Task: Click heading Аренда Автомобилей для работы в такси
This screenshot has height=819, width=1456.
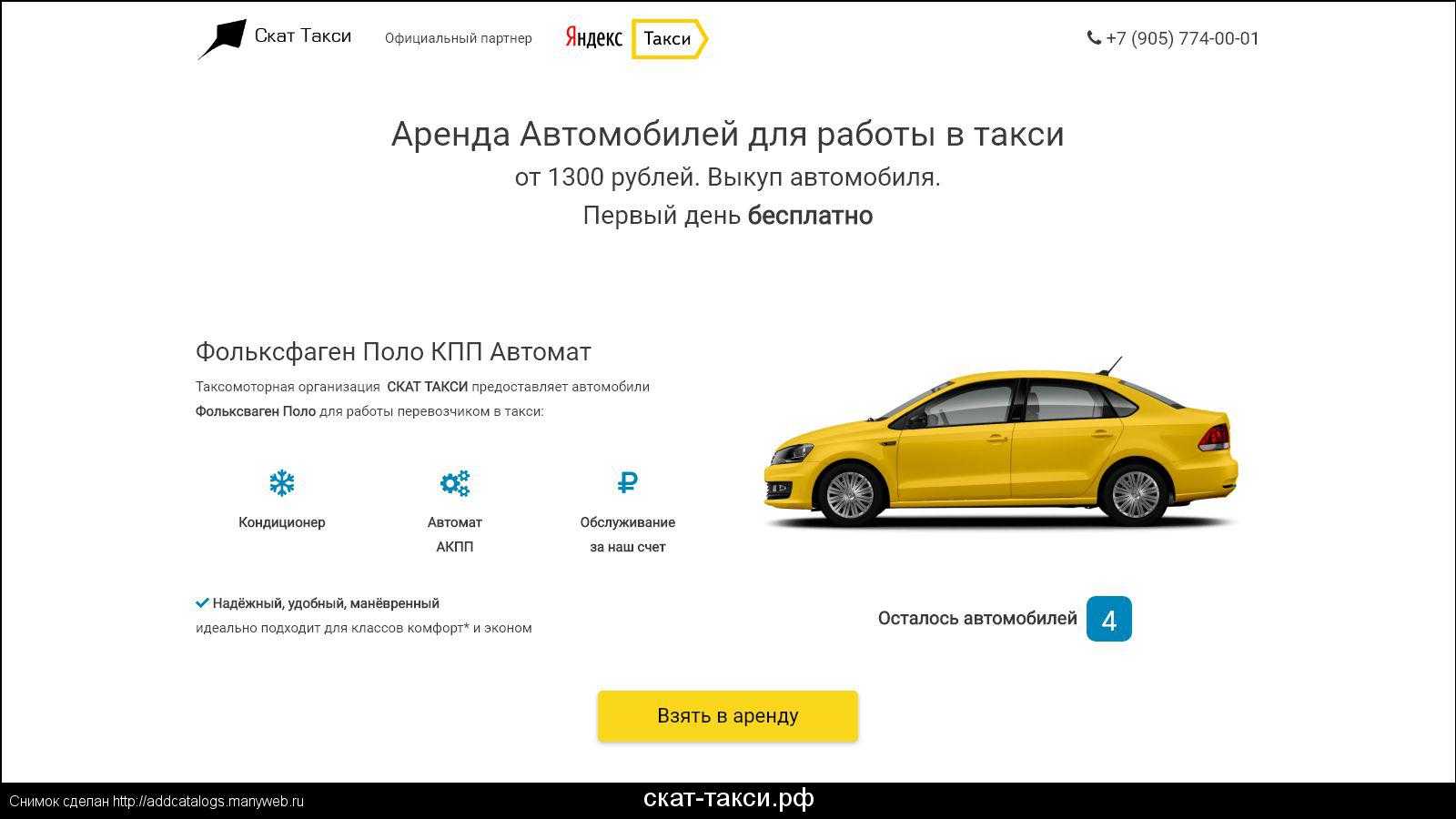Action: tap(728, 135)
